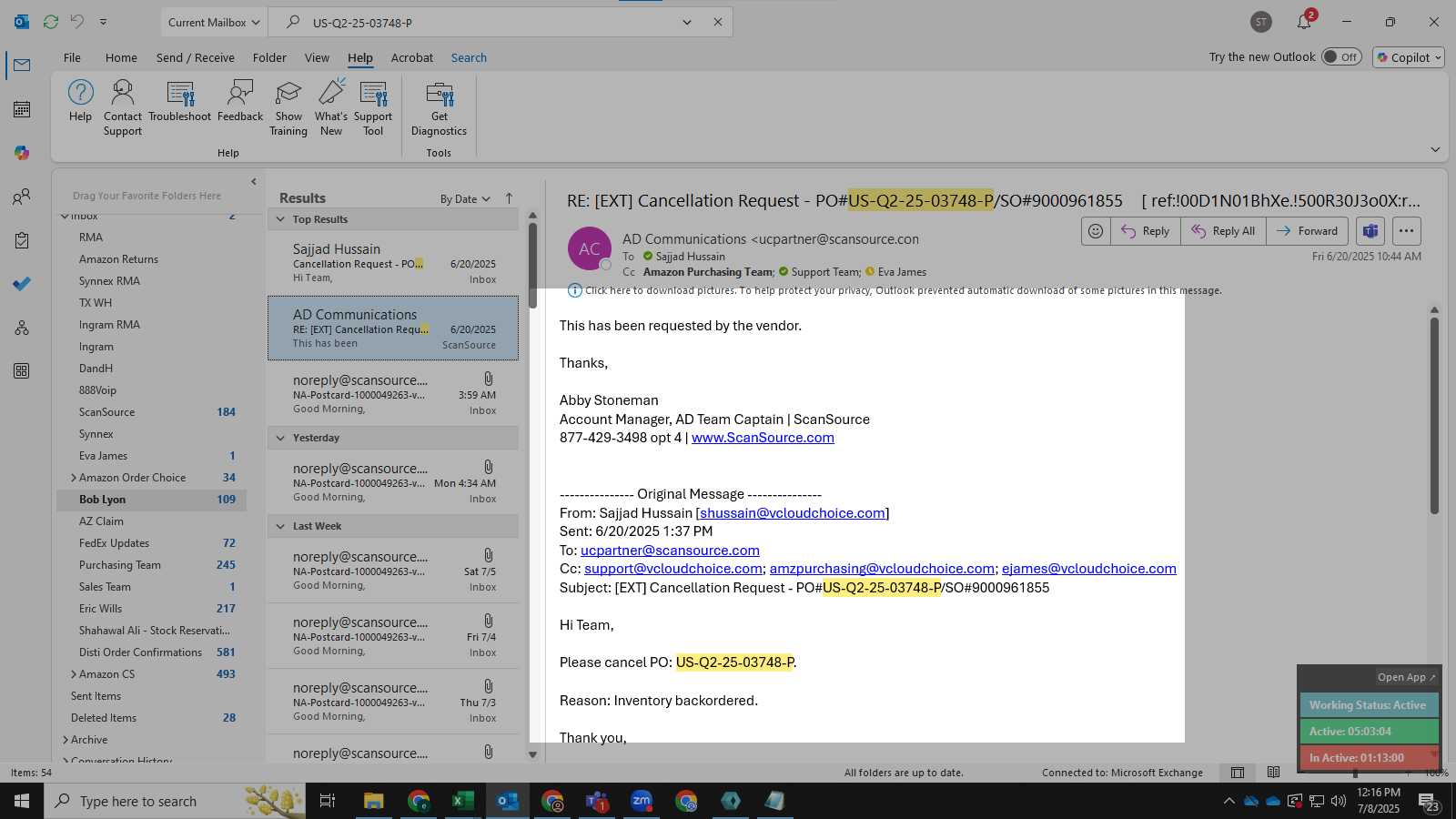Screen dimensions: 1456x819
Task: Open More Apps grid in the sidebar
Action: [x=22, y=370]
